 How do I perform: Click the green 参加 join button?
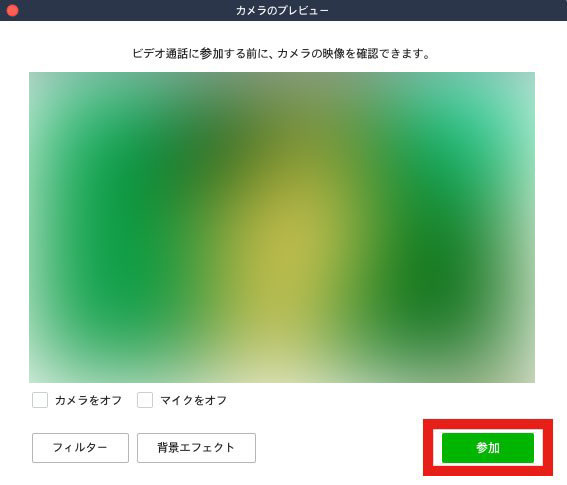tap(487, 448)
